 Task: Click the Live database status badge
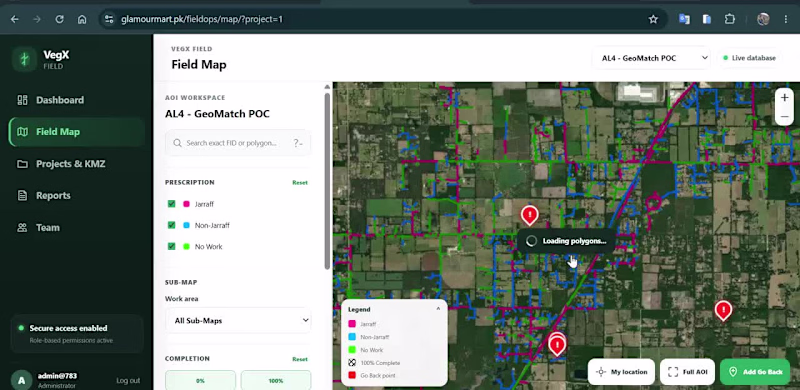pyautogui.click(x=749, y=58)
